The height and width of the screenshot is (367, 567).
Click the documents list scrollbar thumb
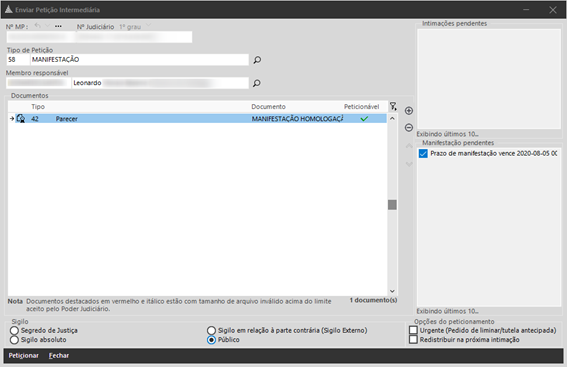point(392,205)
